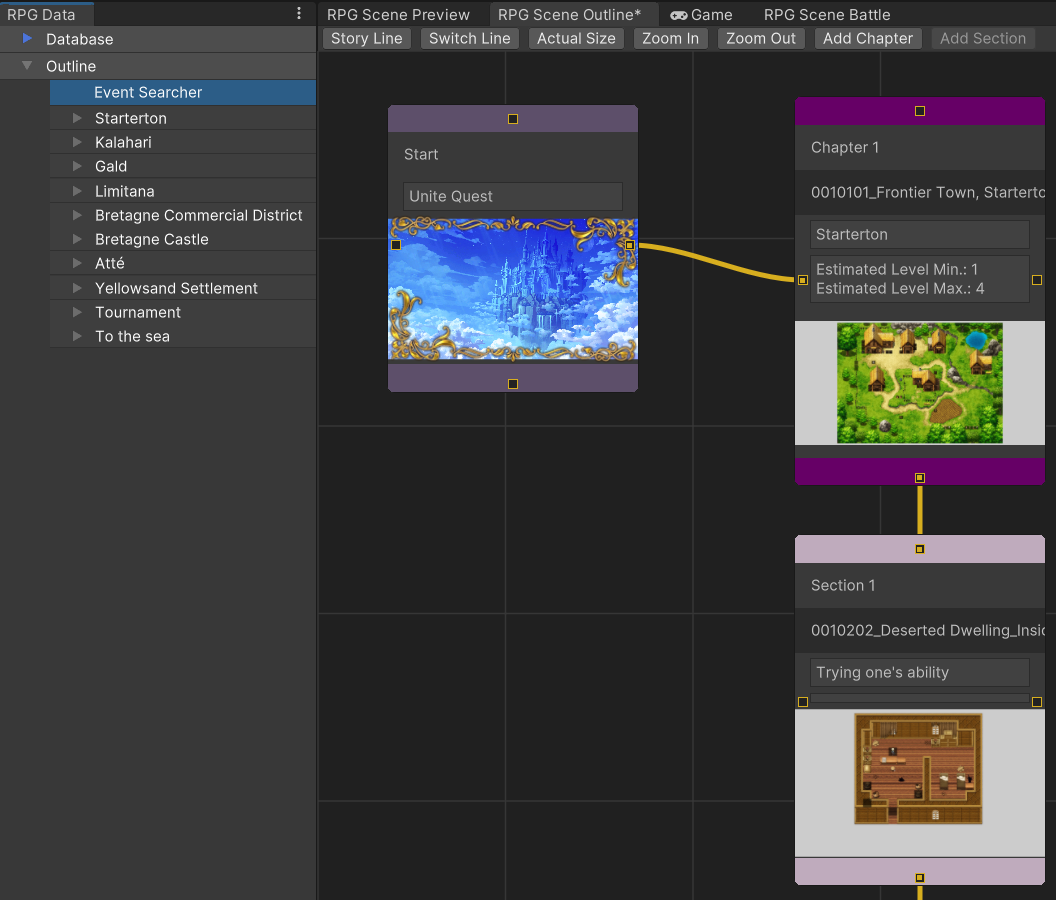Expand the Gald tree entry

point(77,166)
